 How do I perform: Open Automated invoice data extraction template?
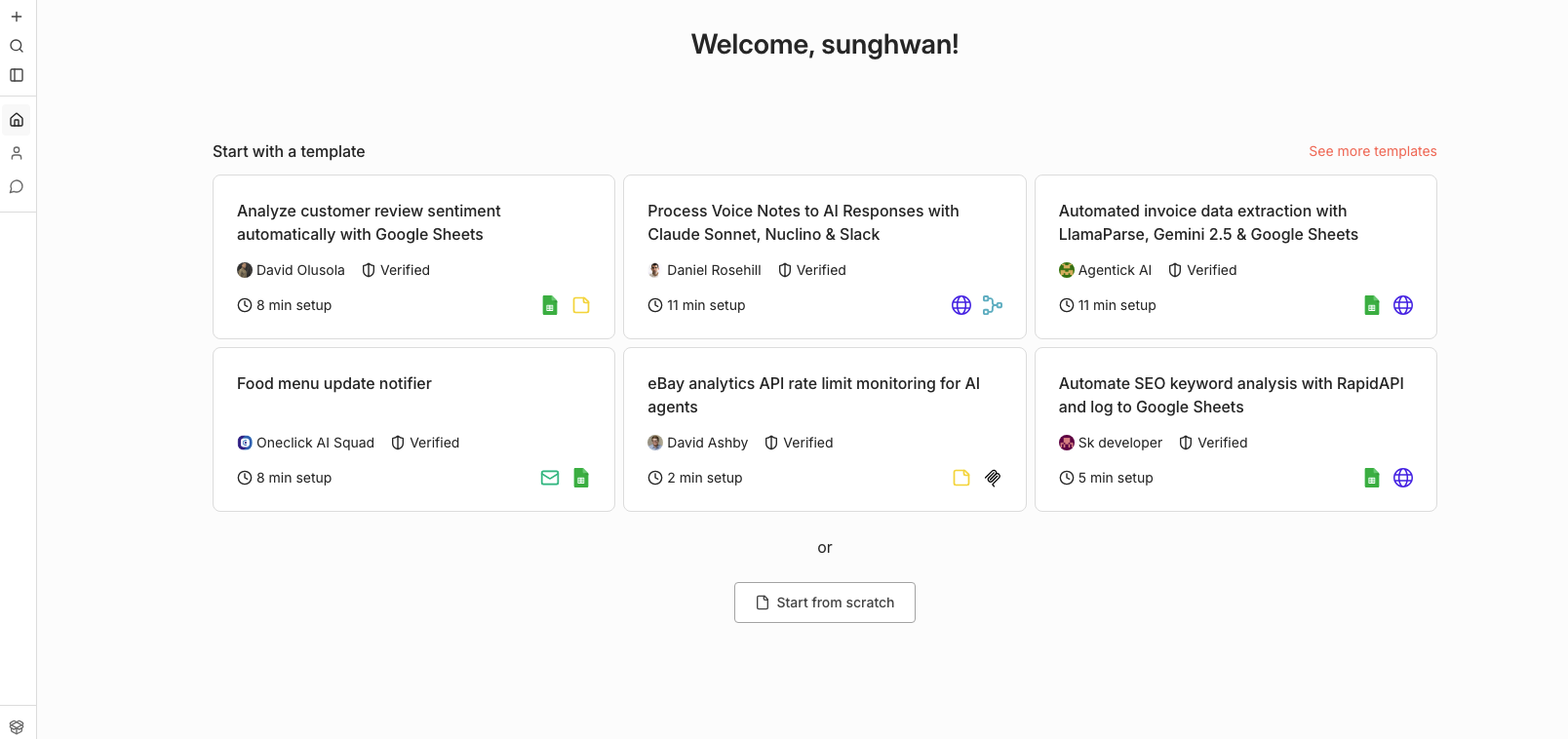pyautogui.click(x=1208, y=222)
